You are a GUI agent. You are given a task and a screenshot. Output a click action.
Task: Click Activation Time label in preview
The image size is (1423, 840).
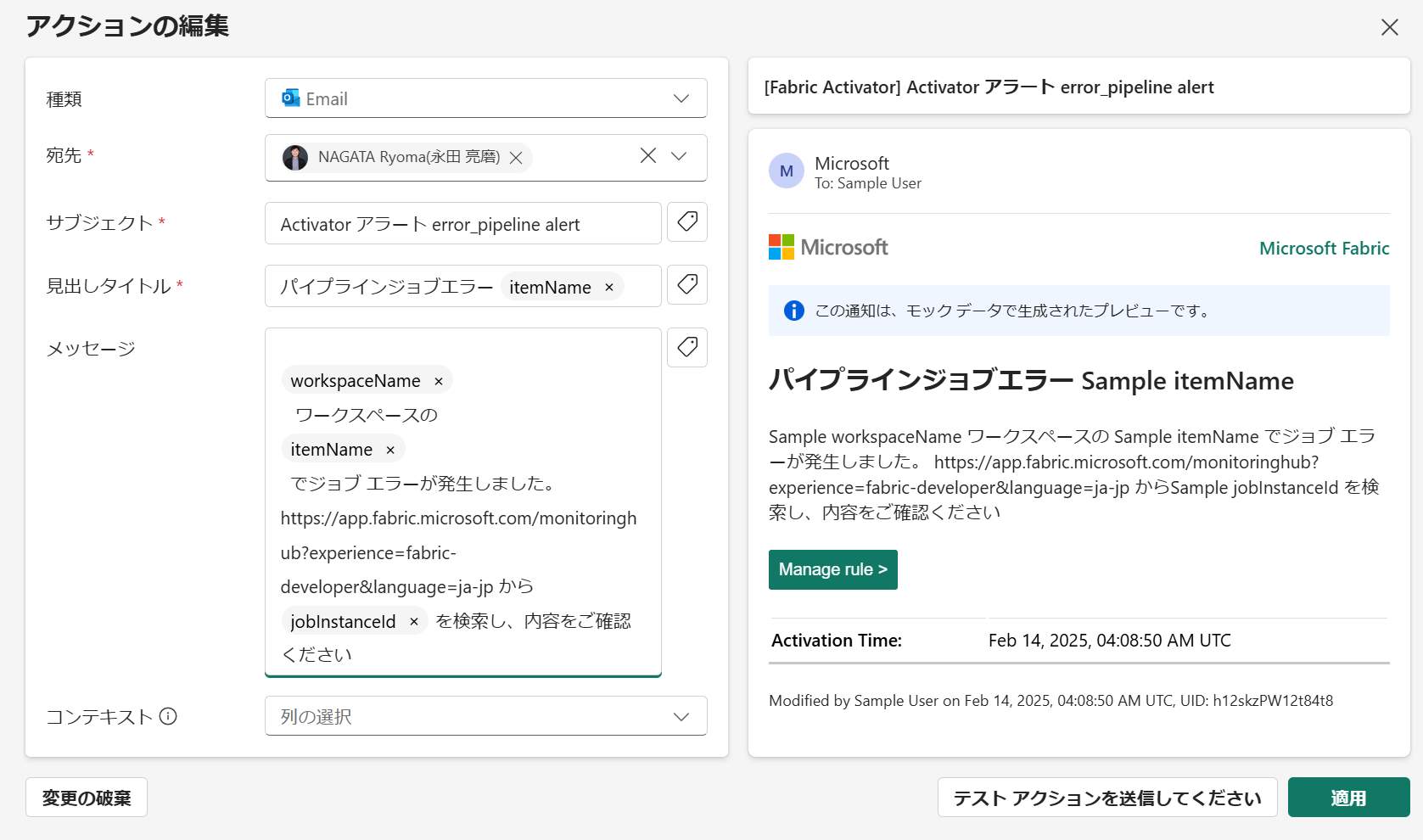(x=837, y=641)
